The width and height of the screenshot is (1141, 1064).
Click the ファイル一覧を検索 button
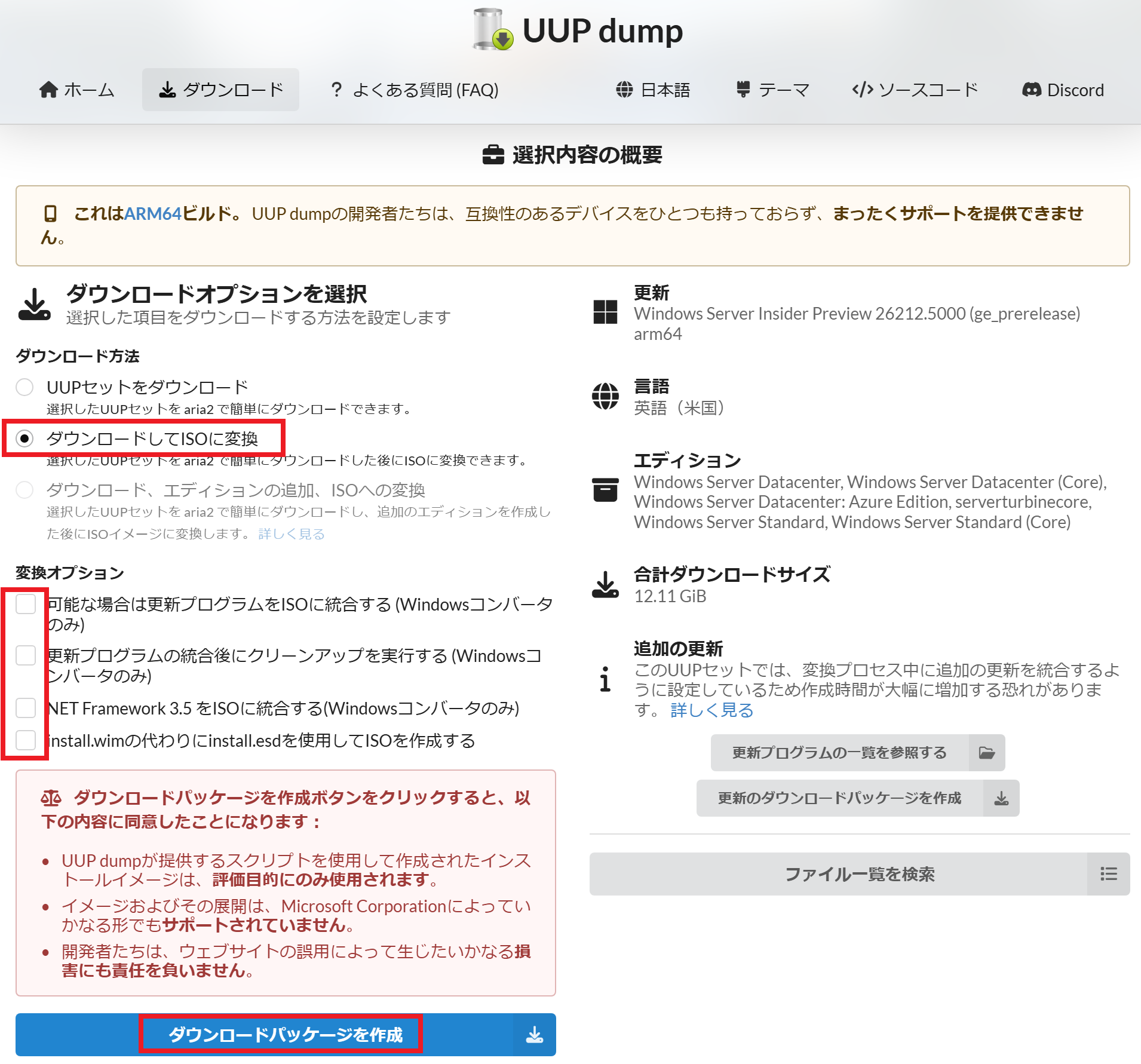pyautogui.click(x=860, y=874)
